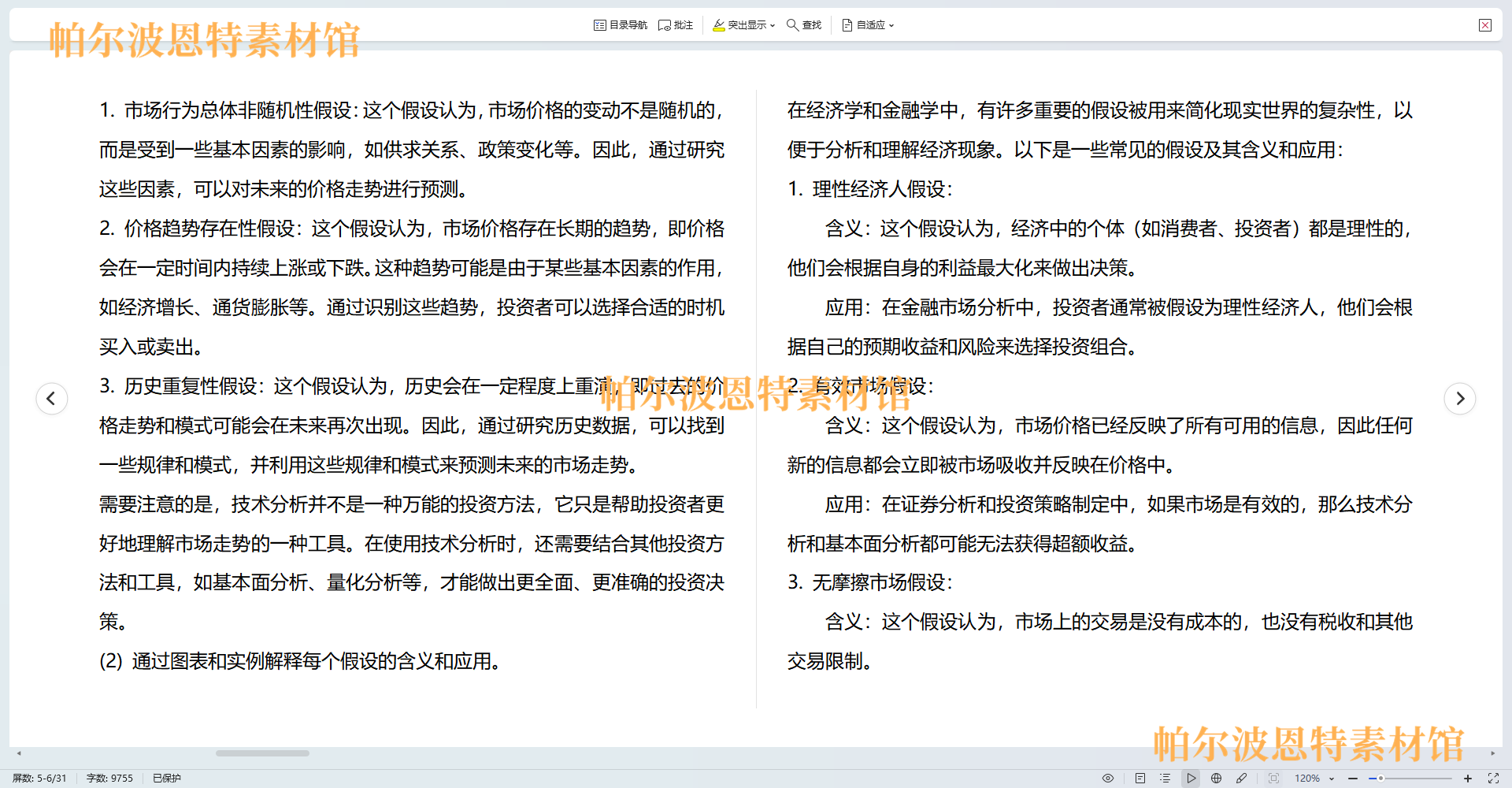Click the horizontal scrollbar thumb
This screenshot has height=788, width=1512.
click(263, 753)
